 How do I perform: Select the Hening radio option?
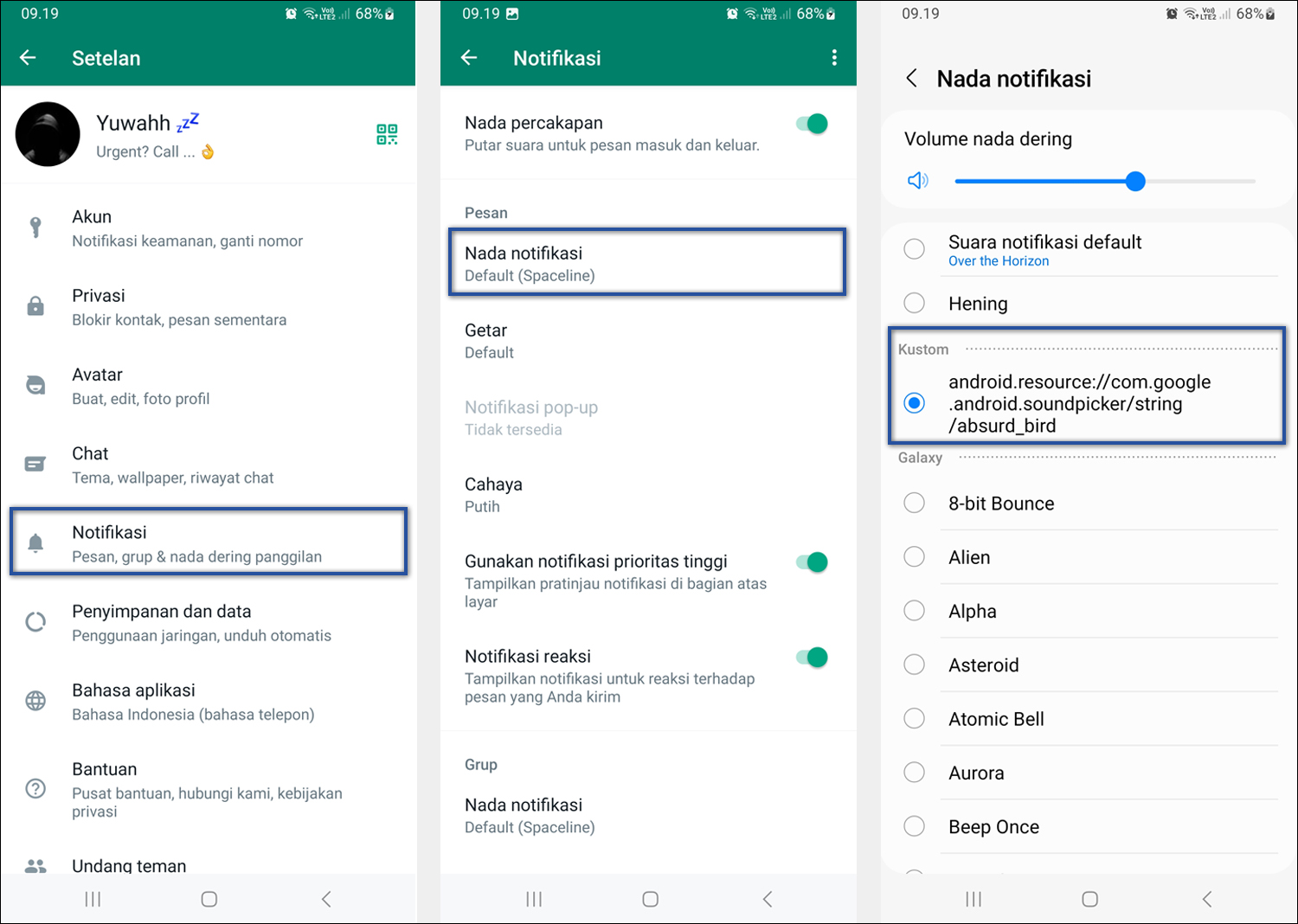pyautogui.click(x=914, y=303)
